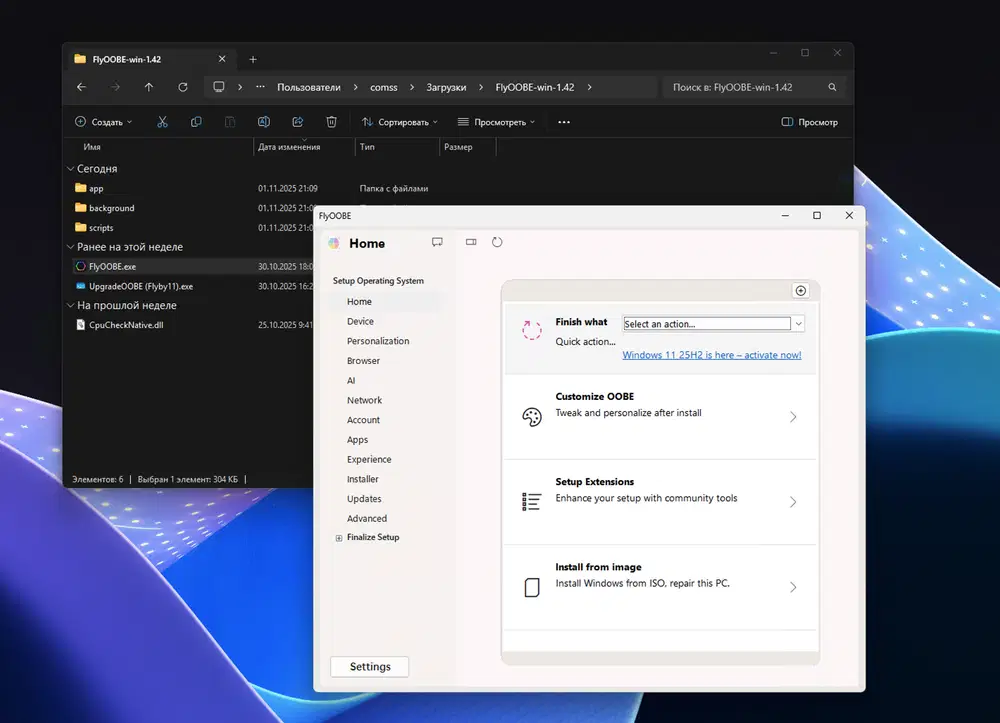Click the Settings button
This screenshot has width=1000, height=723.
point(369,666)
